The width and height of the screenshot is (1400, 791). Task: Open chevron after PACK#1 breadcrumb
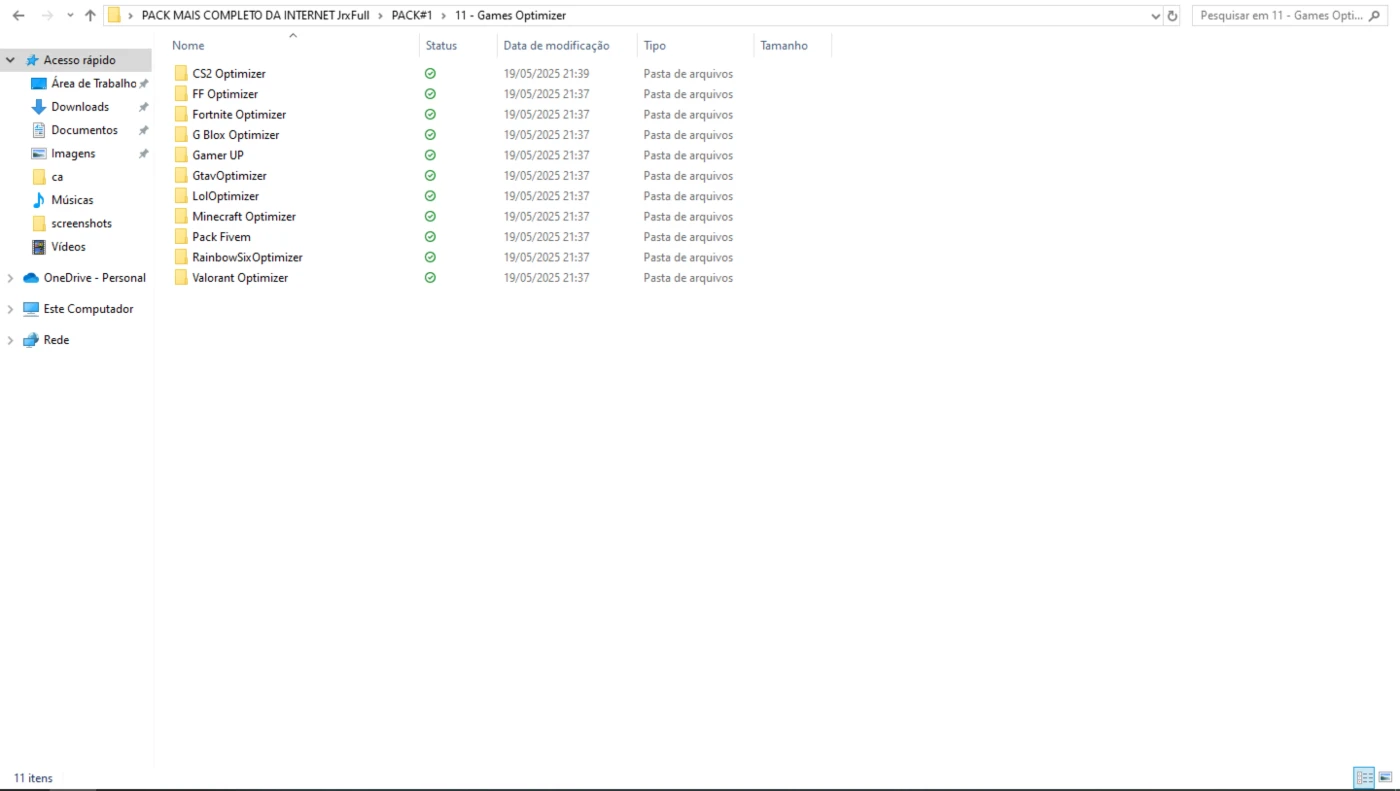tap(444, 15)
